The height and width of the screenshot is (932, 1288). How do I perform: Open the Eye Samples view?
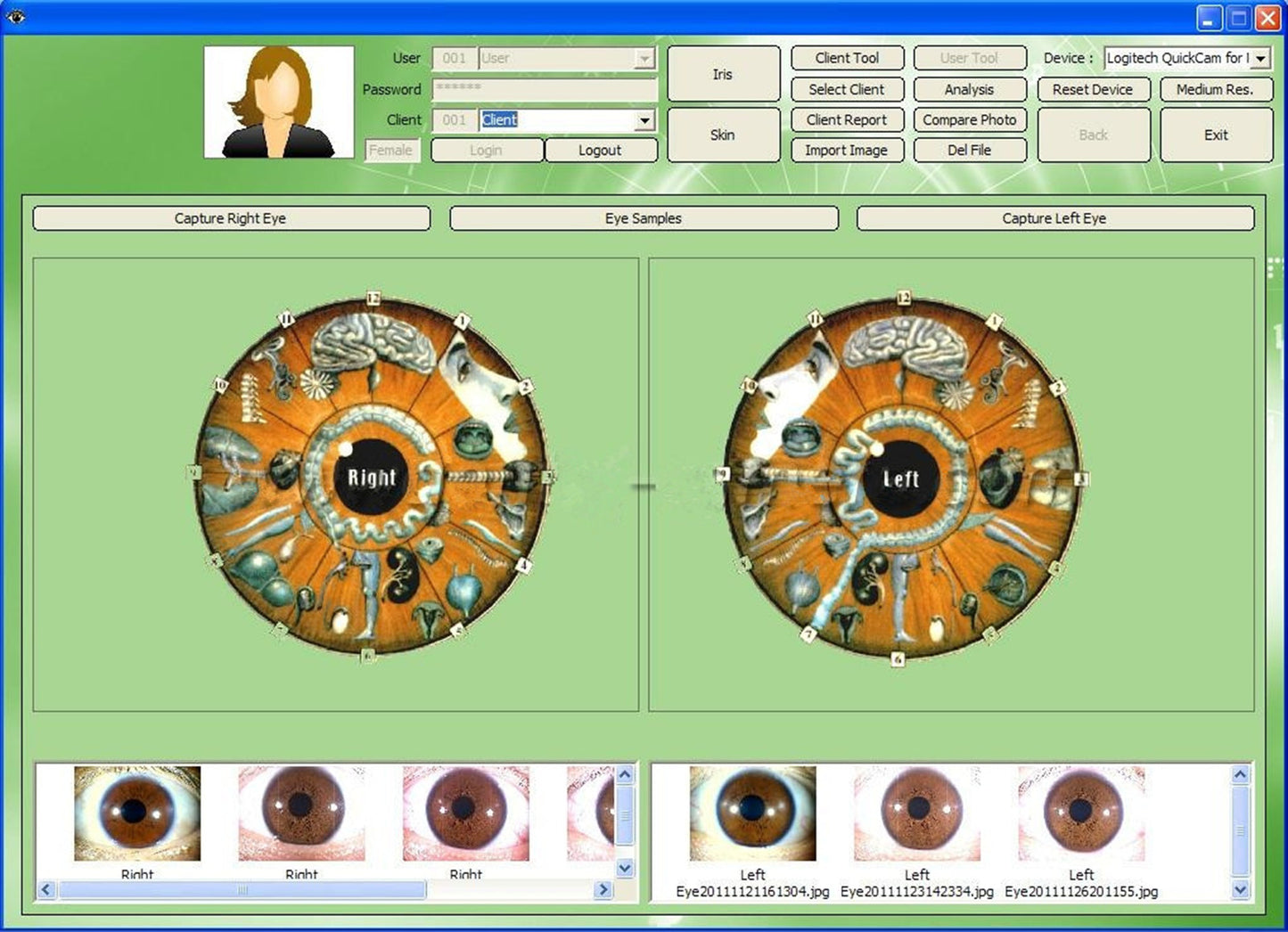click(644, 217)
